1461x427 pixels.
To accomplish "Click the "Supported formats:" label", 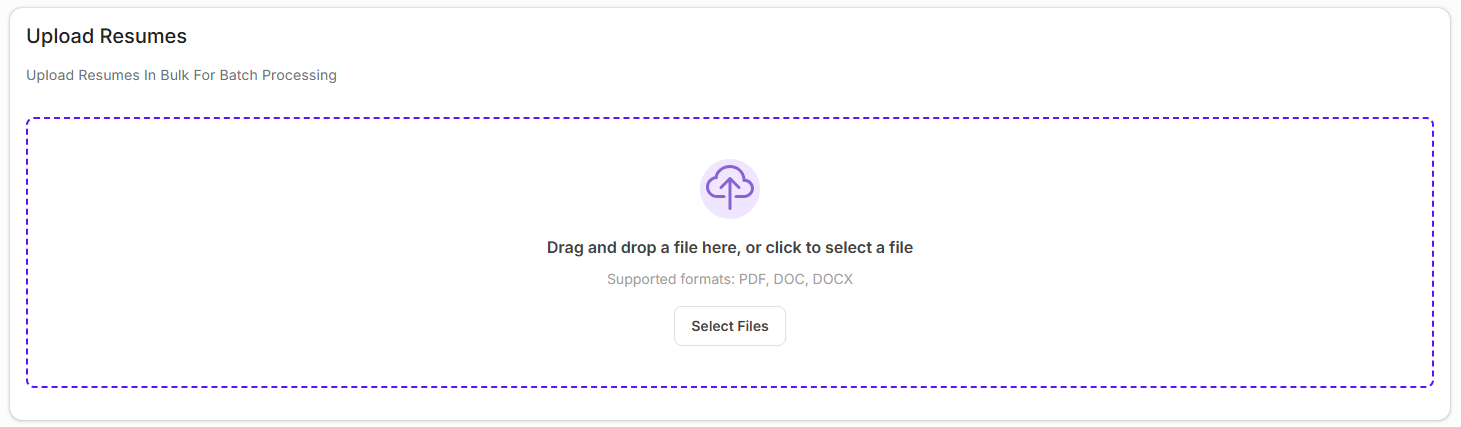I will point(670,279).
